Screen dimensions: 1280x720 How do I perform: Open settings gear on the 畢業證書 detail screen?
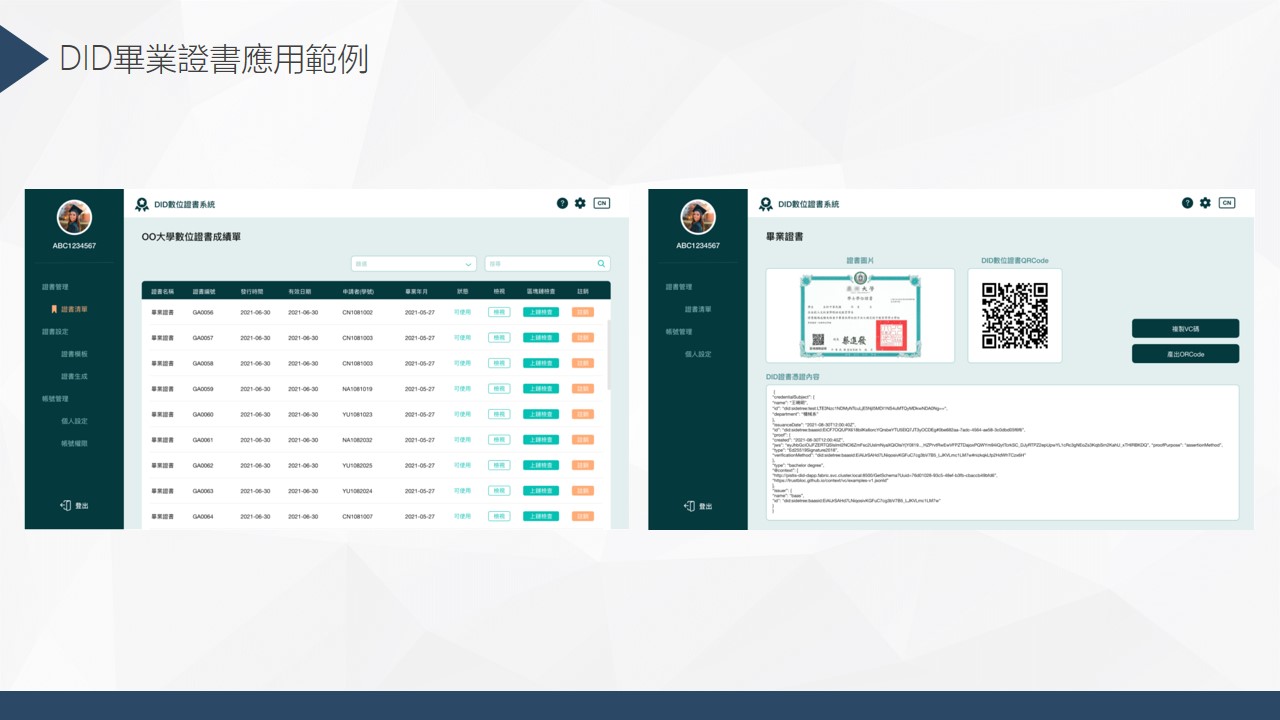tap(1205, 203)
